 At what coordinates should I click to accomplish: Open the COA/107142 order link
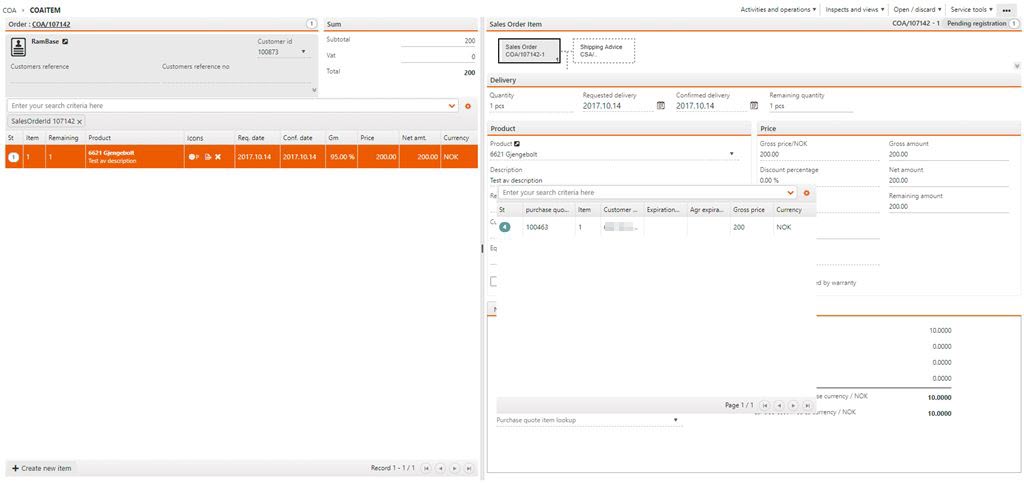click(x=51, y=23)
